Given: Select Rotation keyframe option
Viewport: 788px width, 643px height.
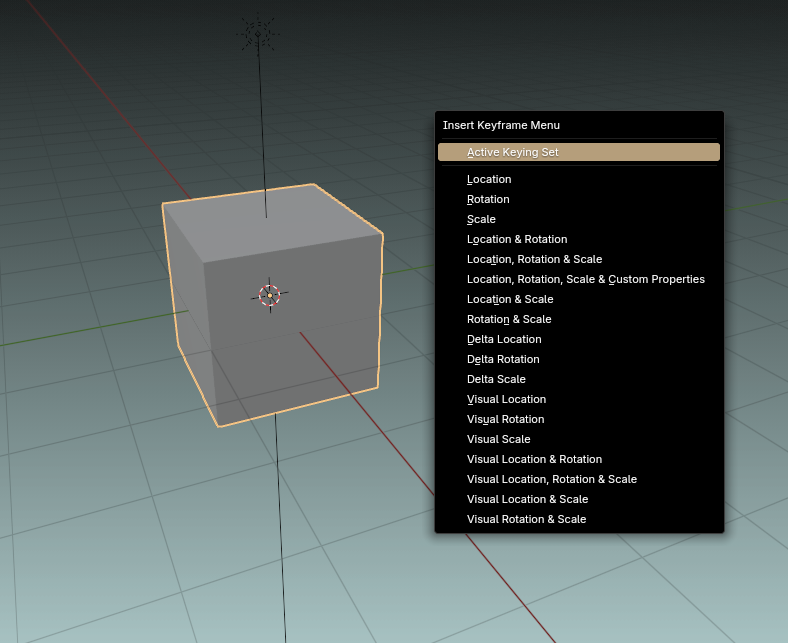Looking at the screenshot, I should pyautogui.click(x=578, y=200).
